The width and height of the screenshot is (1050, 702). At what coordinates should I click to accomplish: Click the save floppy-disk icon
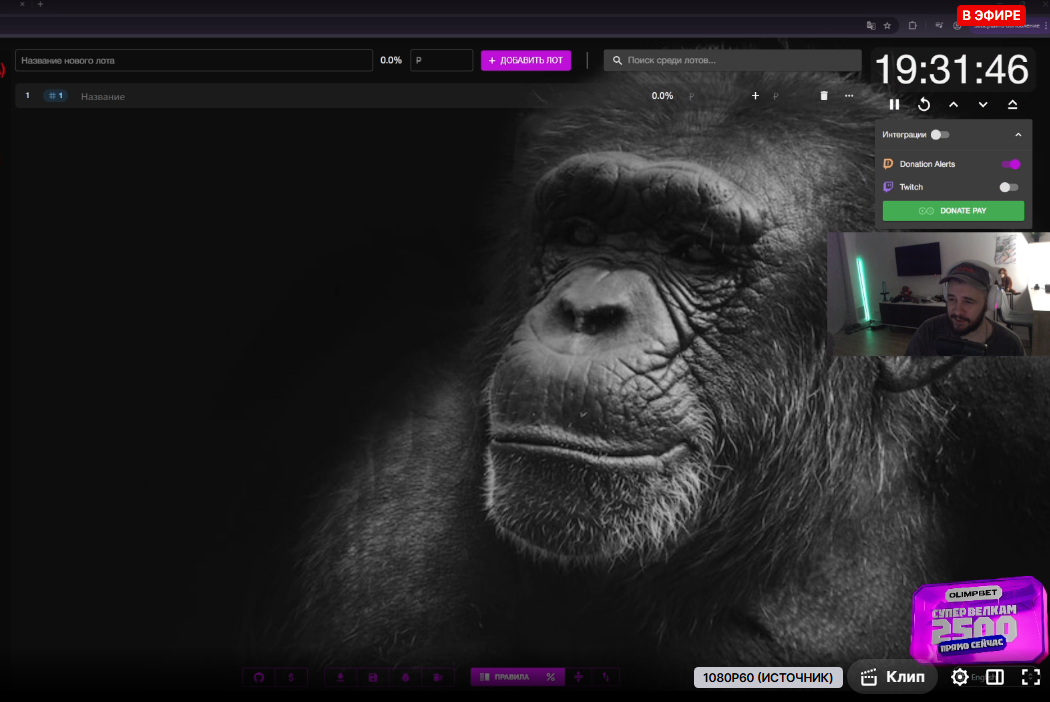[373, 677]
